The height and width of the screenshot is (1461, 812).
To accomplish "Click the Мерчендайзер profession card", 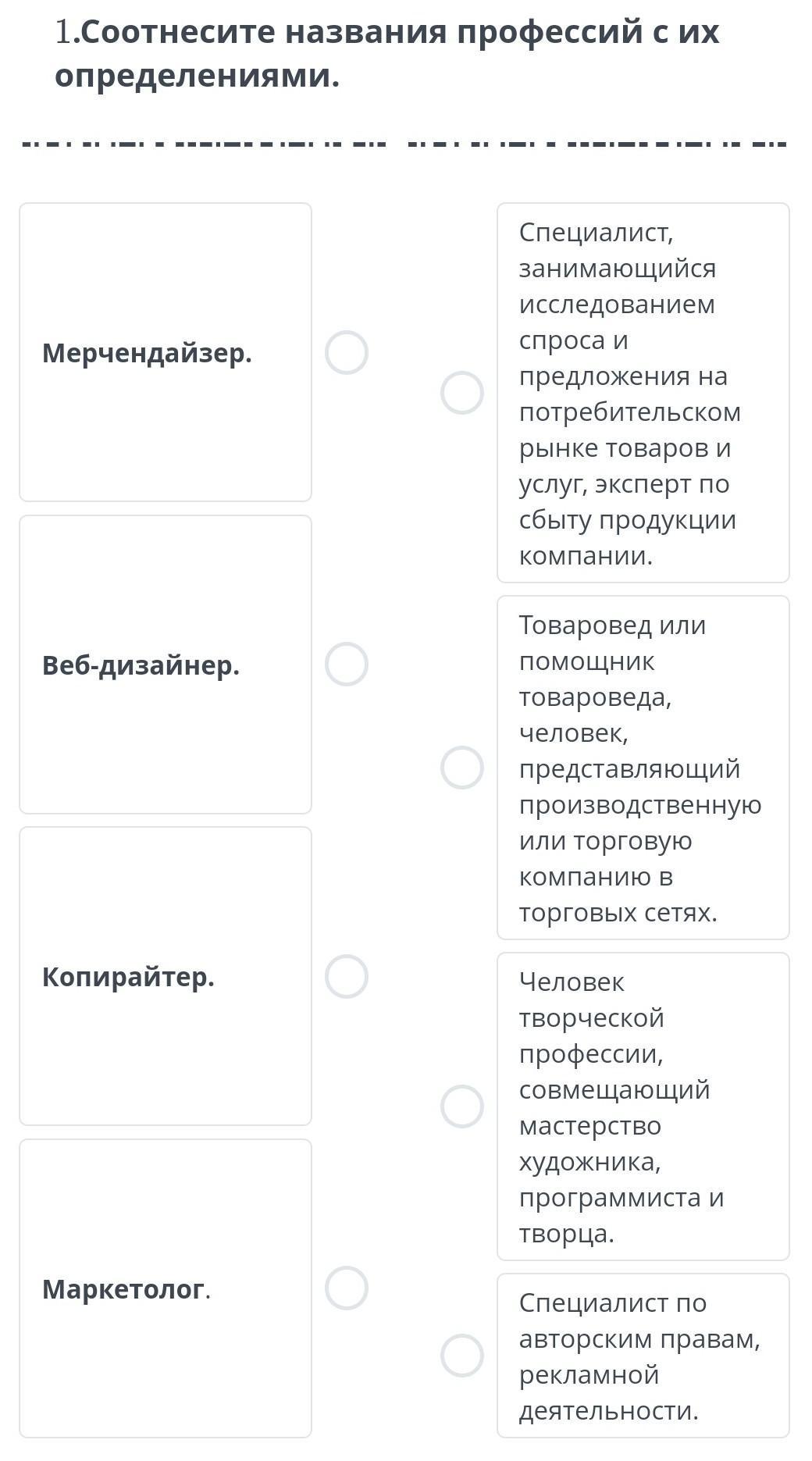I will [166, 352].
